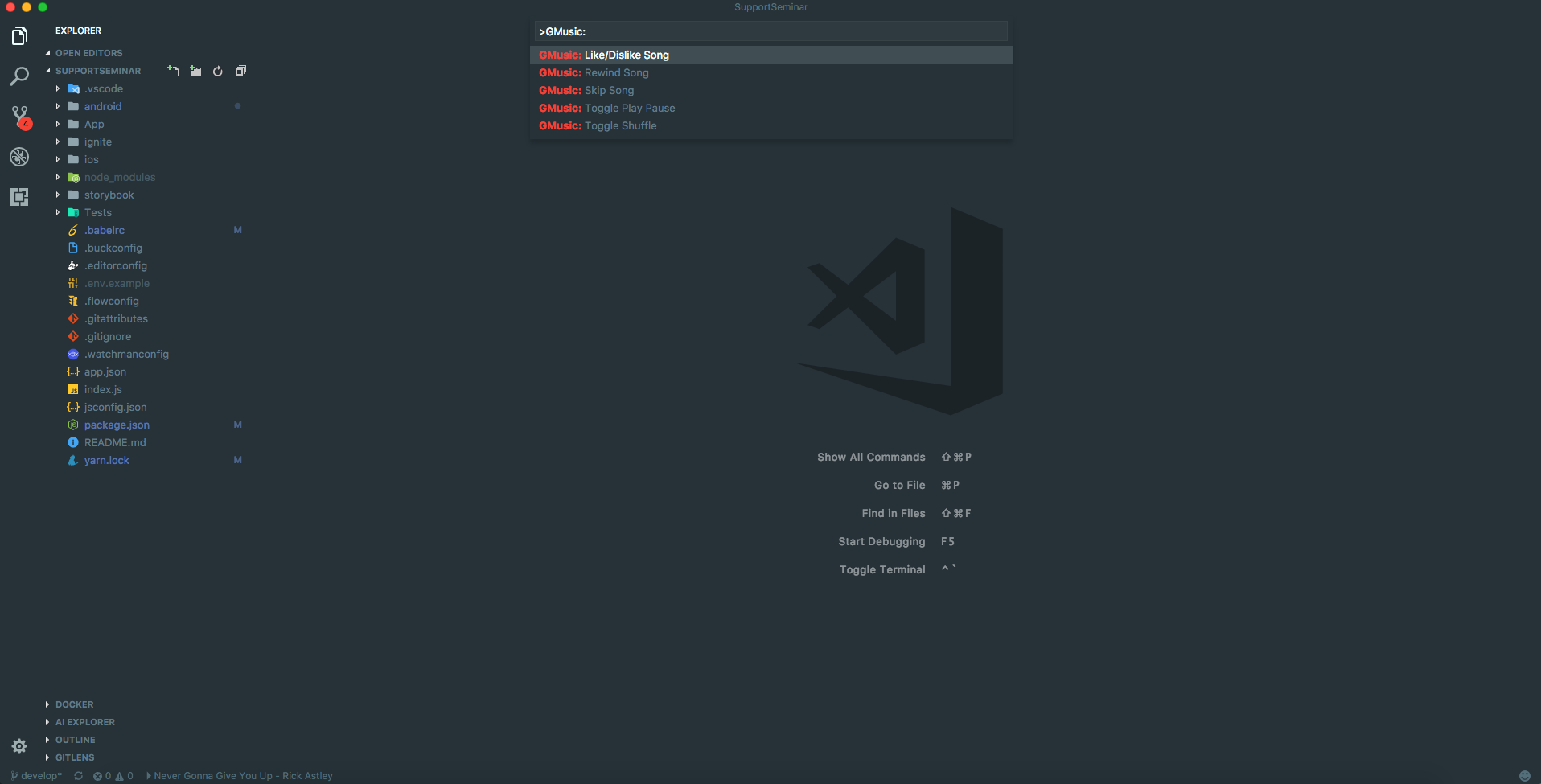
Task: Click the now-playing song in status bar
Action: [239, 776]
